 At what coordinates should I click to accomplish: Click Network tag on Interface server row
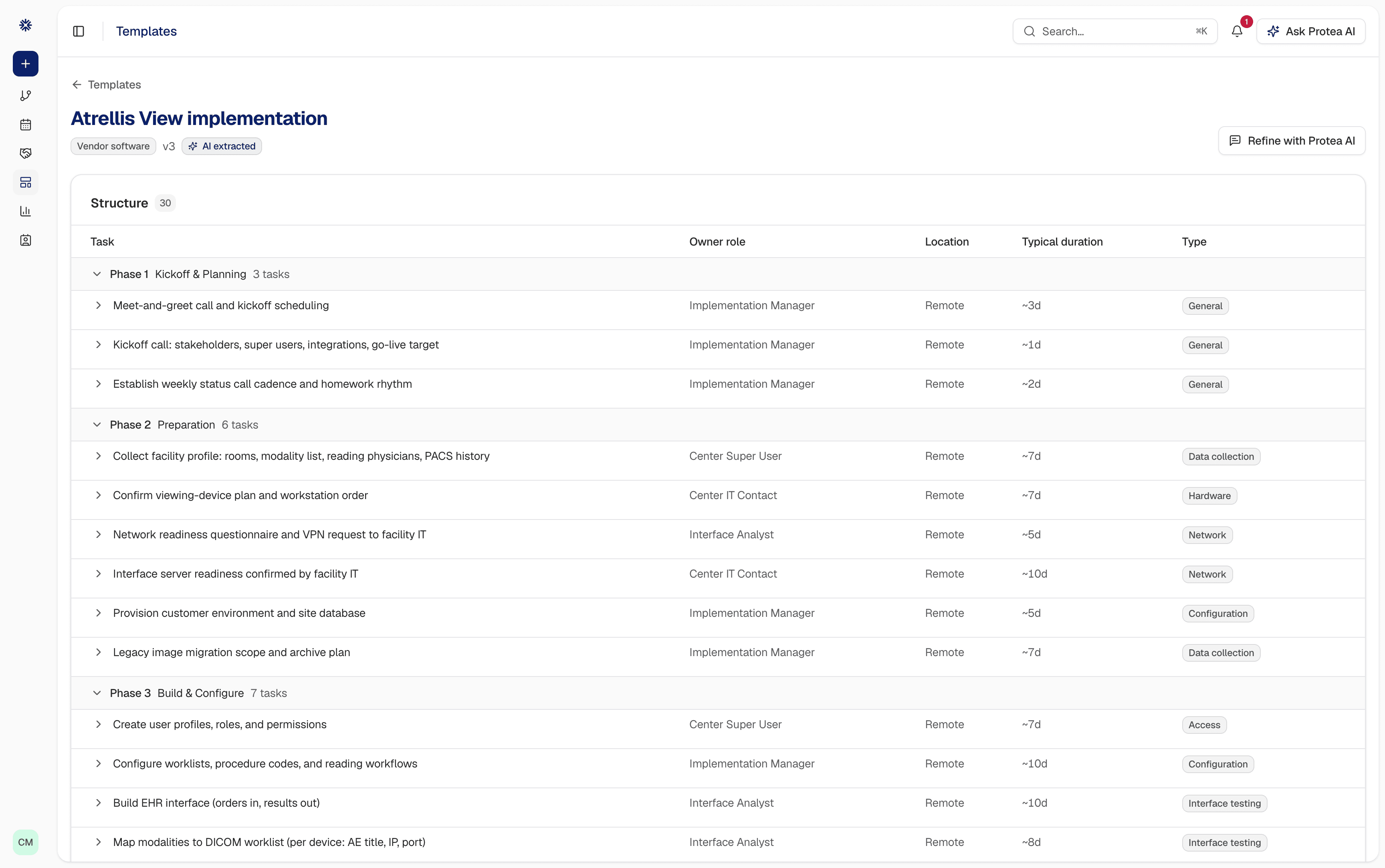point(1207,574)
